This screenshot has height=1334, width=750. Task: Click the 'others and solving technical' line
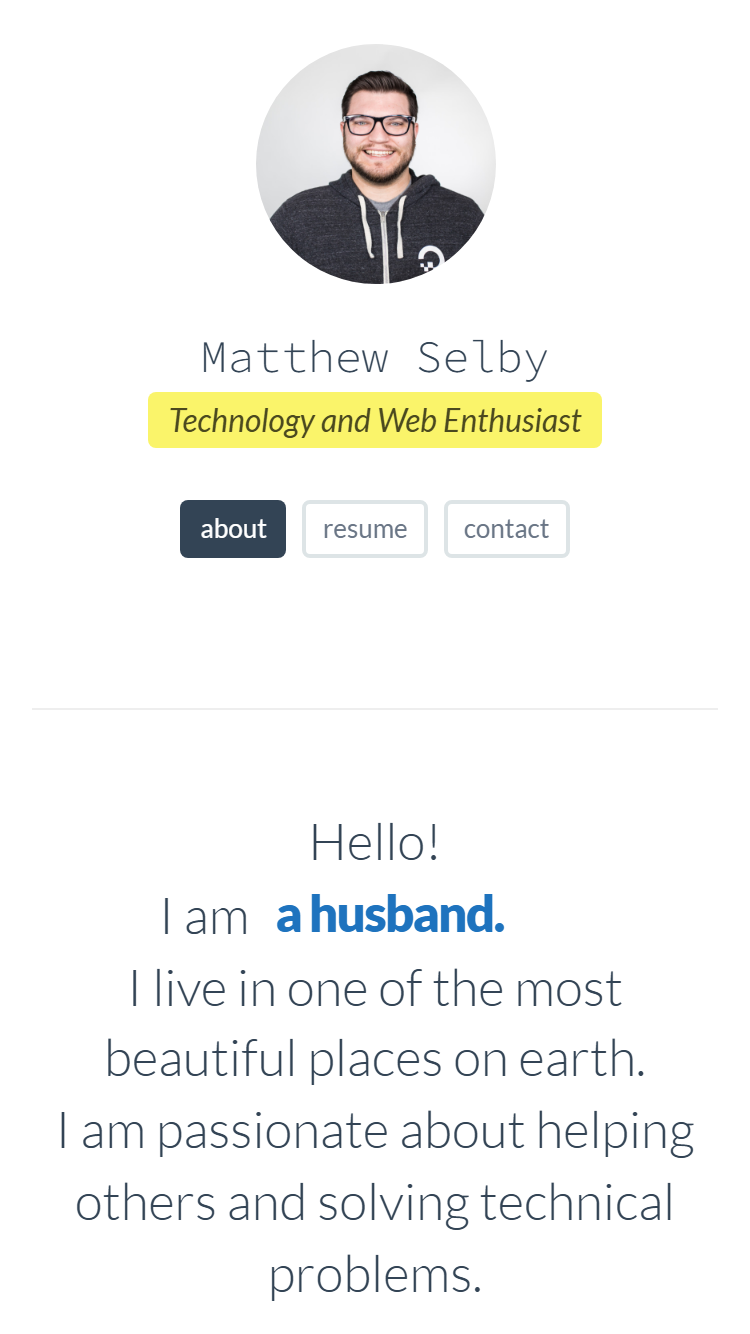(375, 1204)
